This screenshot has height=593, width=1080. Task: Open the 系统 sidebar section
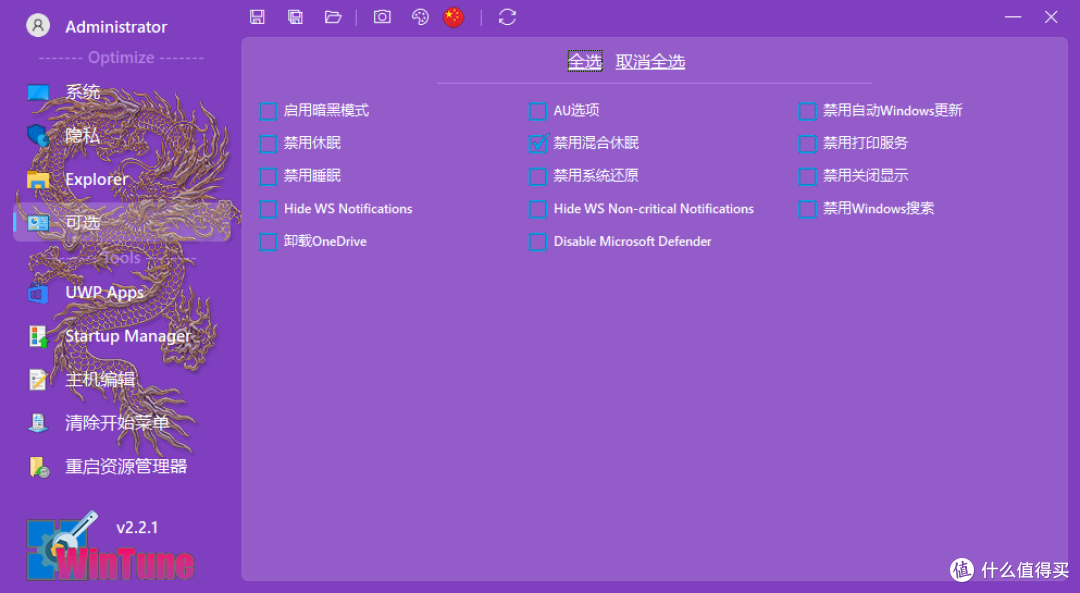[83, 92]
